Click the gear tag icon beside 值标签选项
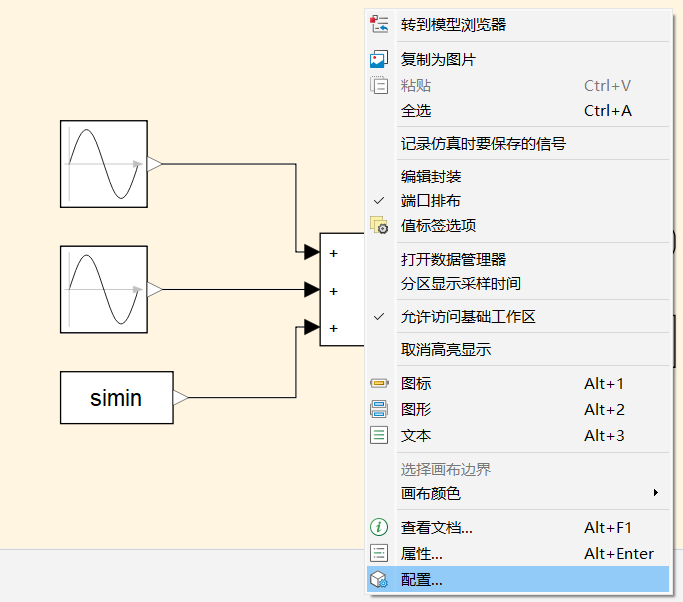Screen dimensions: 683x602 [379, 225]
